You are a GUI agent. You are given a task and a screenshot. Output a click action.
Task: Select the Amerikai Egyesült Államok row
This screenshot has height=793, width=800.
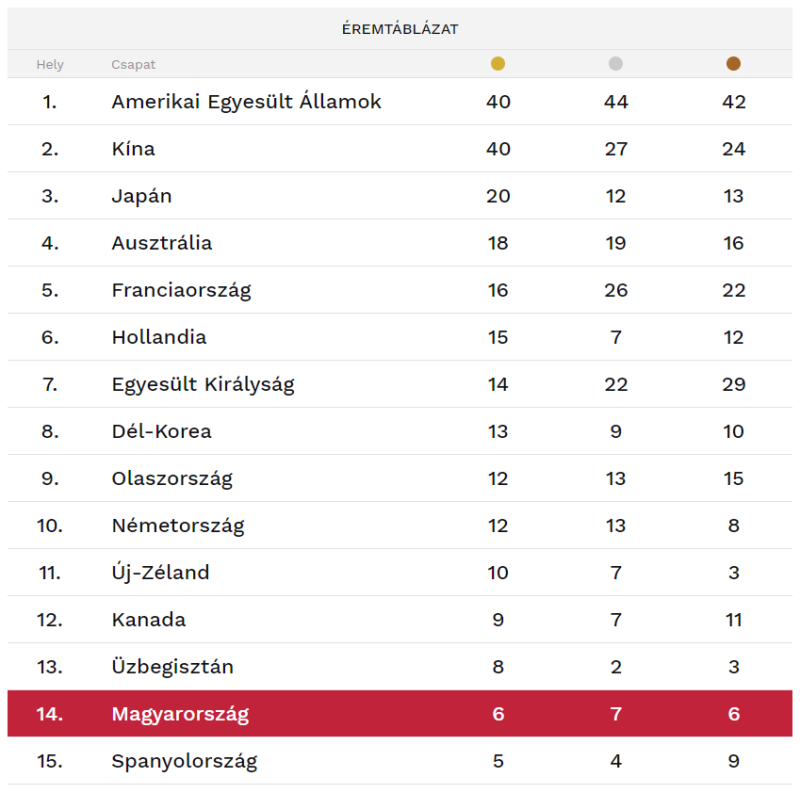coord(246,102)
